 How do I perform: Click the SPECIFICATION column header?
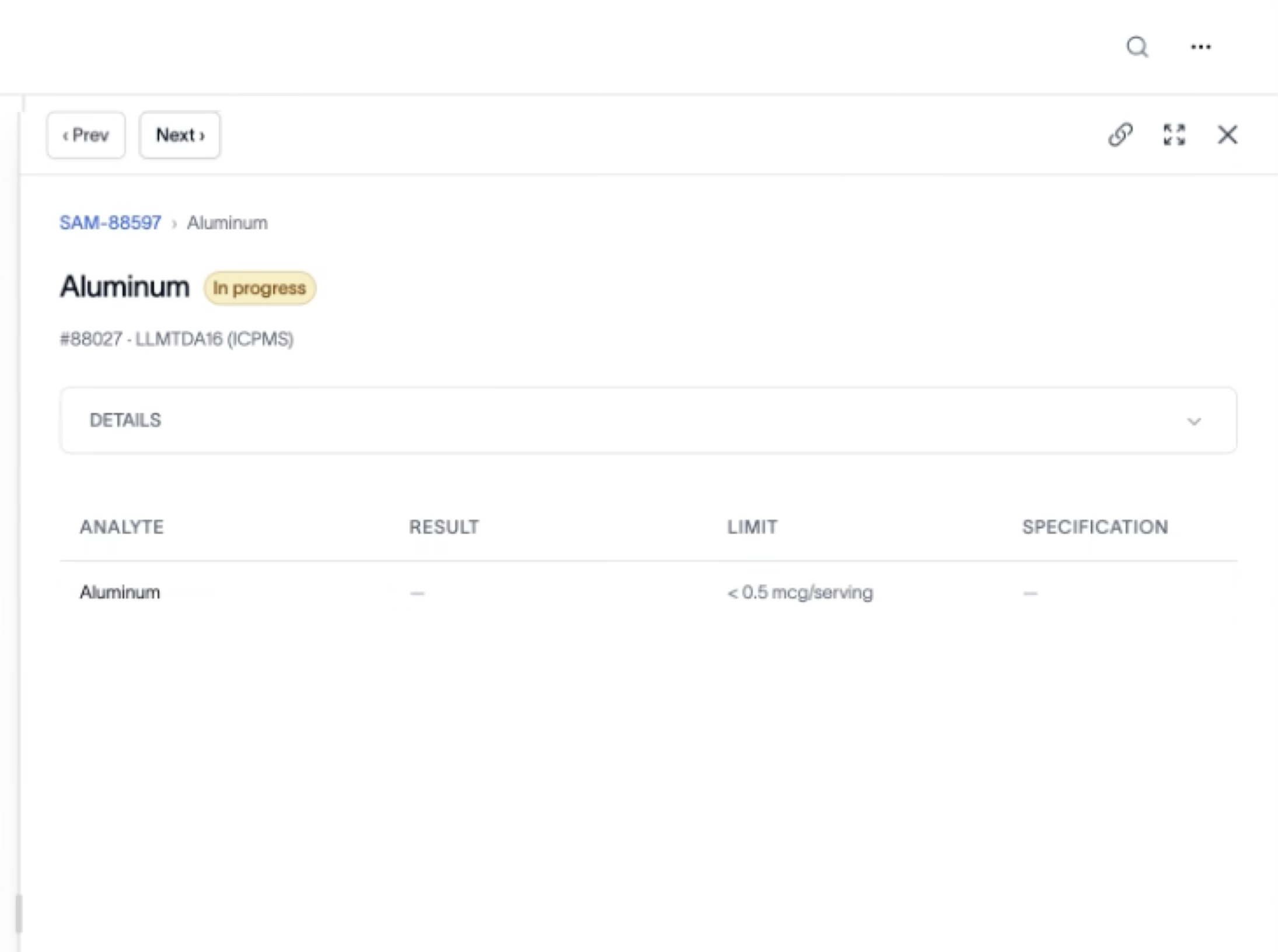(x=1095, y=527)
